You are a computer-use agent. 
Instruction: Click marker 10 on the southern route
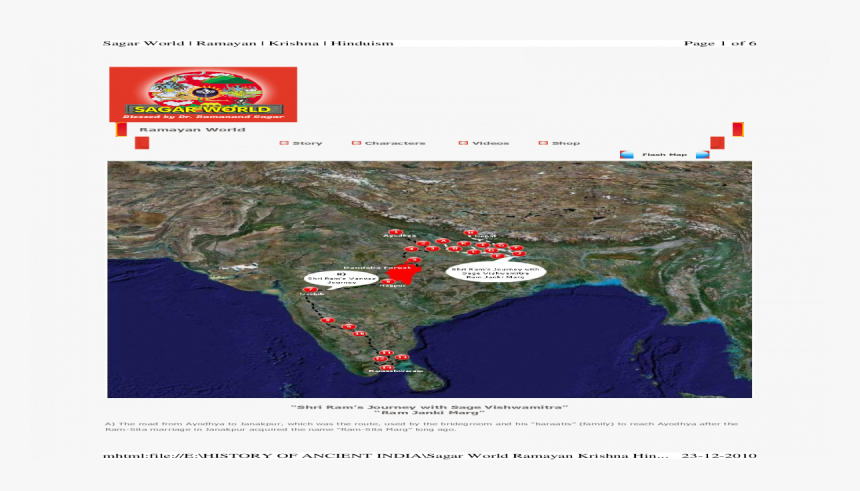coord(360,334)
